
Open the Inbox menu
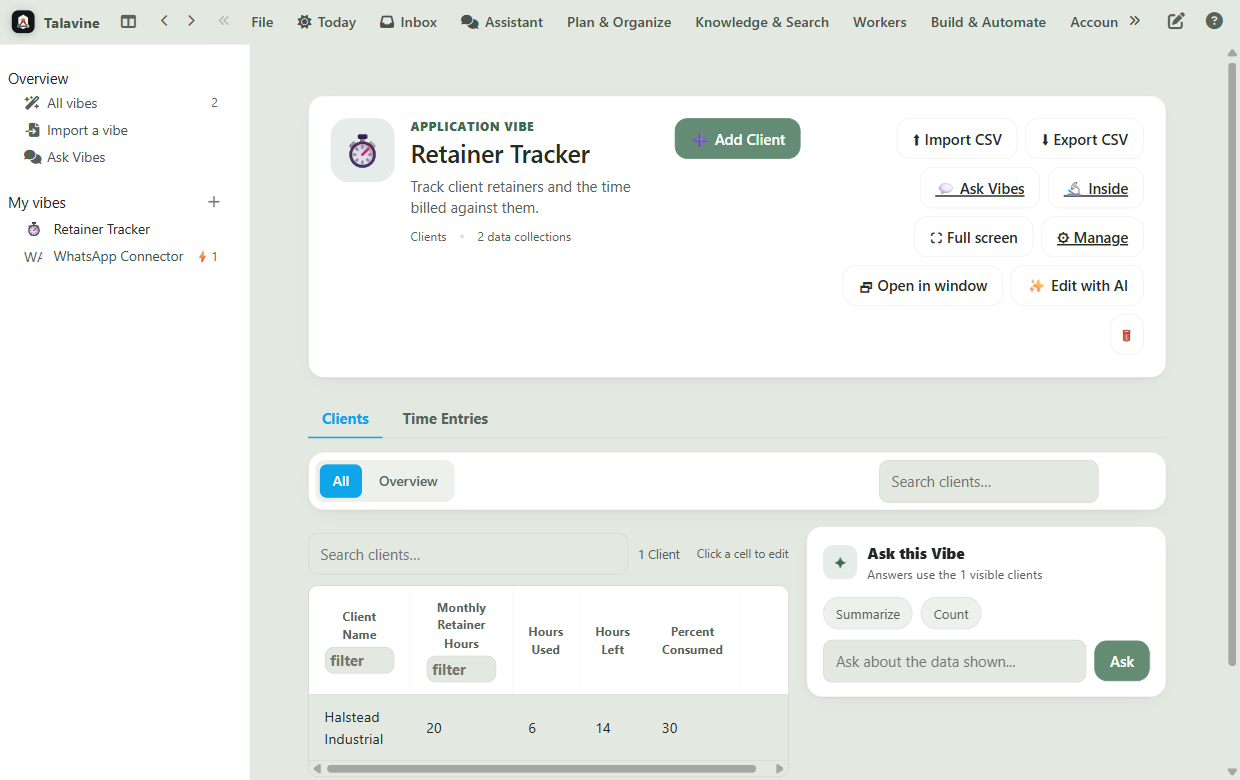click(x=408, y=22)
